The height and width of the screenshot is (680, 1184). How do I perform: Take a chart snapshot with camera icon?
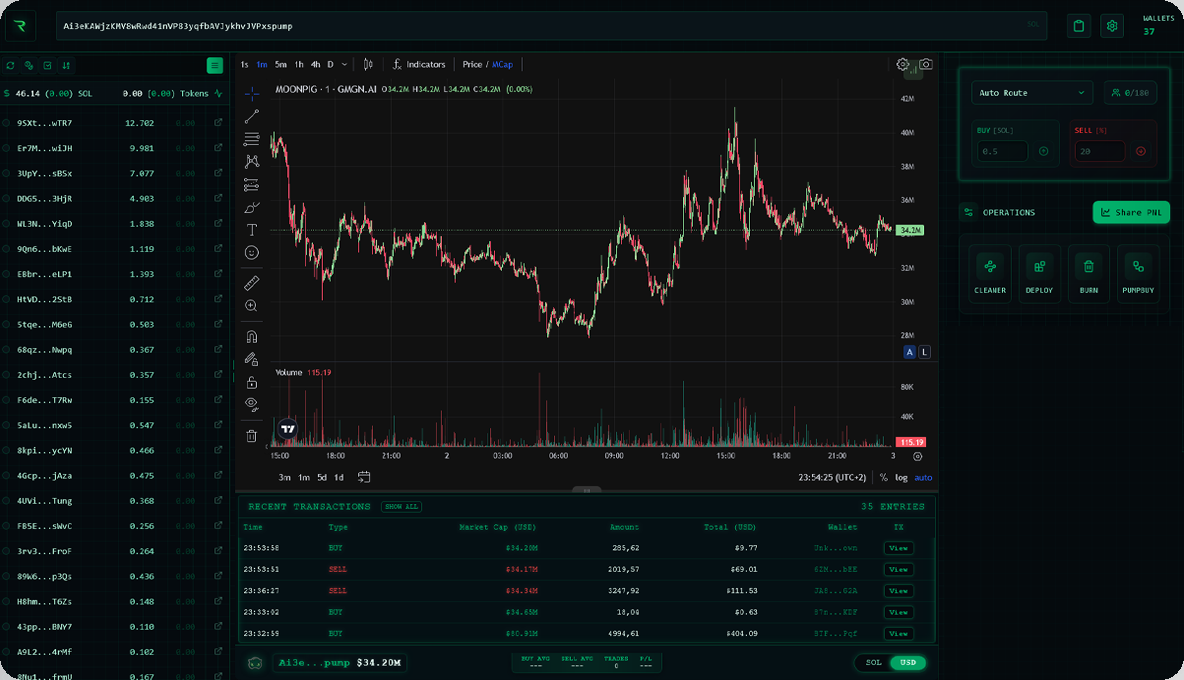926,64
